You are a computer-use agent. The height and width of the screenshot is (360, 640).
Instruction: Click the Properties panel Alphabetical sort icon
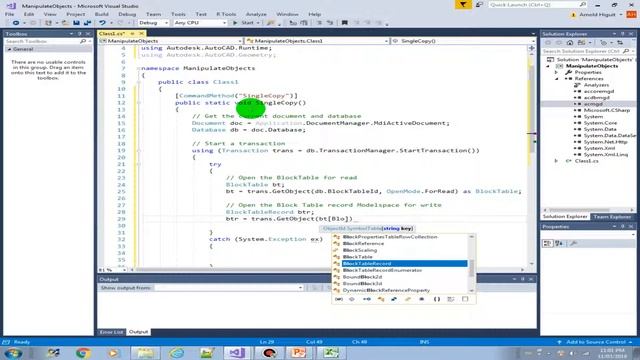coord(559,243)
